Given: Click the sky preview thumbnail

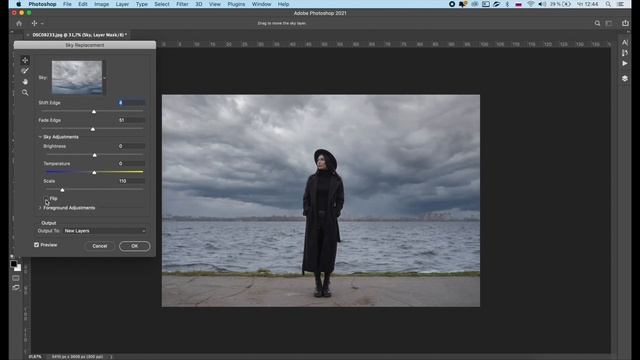Looking at the screenshot, I should [77, 78].
